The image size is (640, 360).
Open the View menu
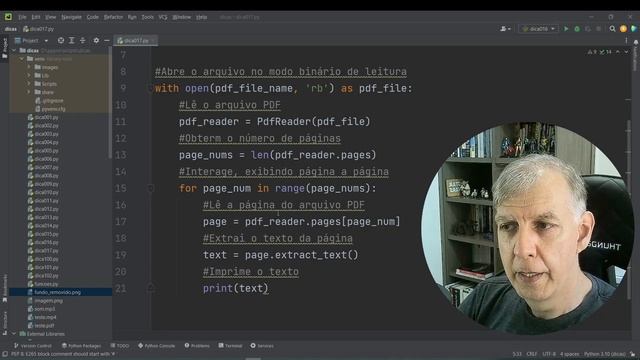pos(51,17)
